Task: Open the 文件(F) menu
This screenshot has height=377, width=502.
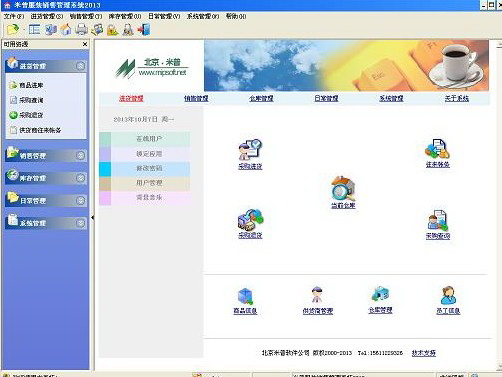Action: coord(14,16)
